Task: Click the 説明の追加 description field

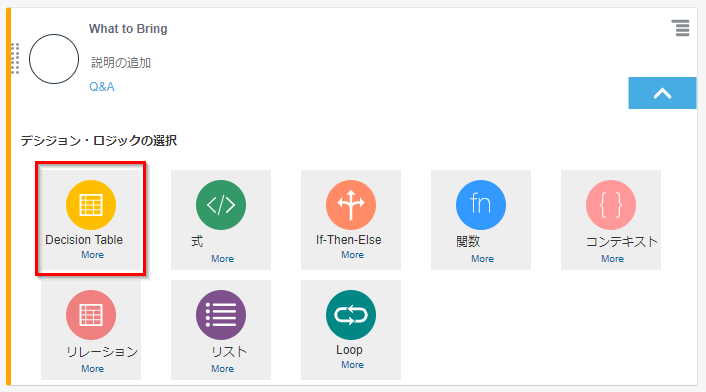Action: pos(121,63)
